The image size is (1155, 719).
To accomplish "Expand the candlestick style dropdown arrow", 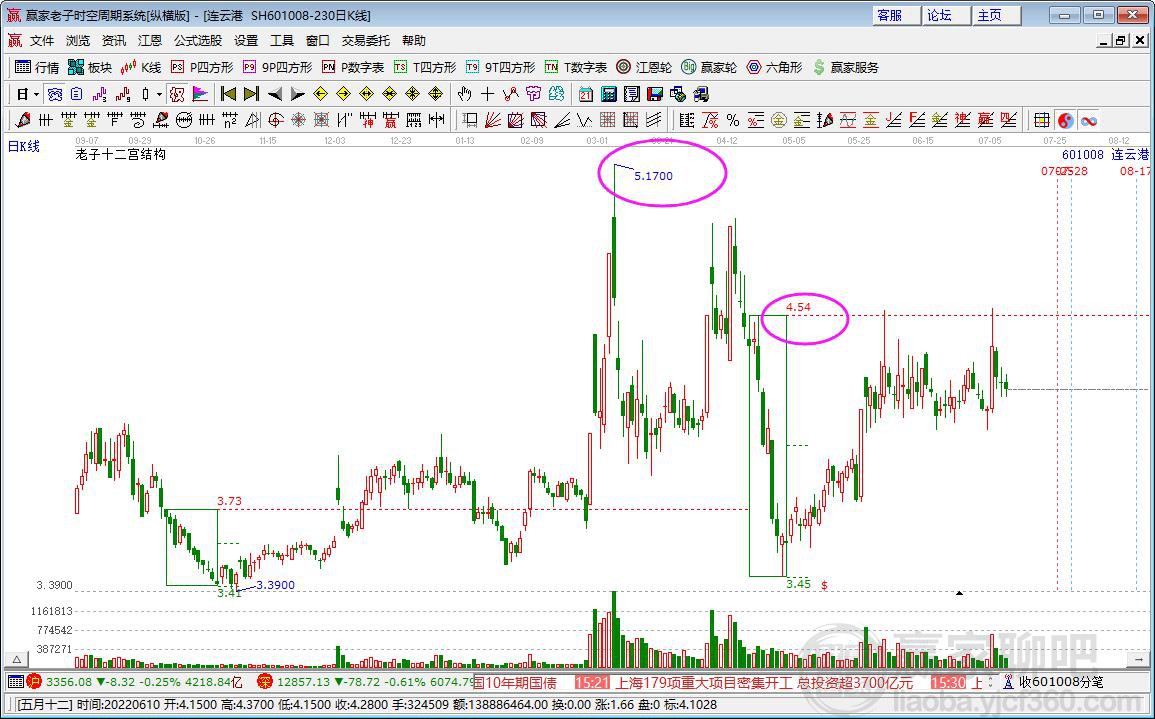I will coord(159,94).
